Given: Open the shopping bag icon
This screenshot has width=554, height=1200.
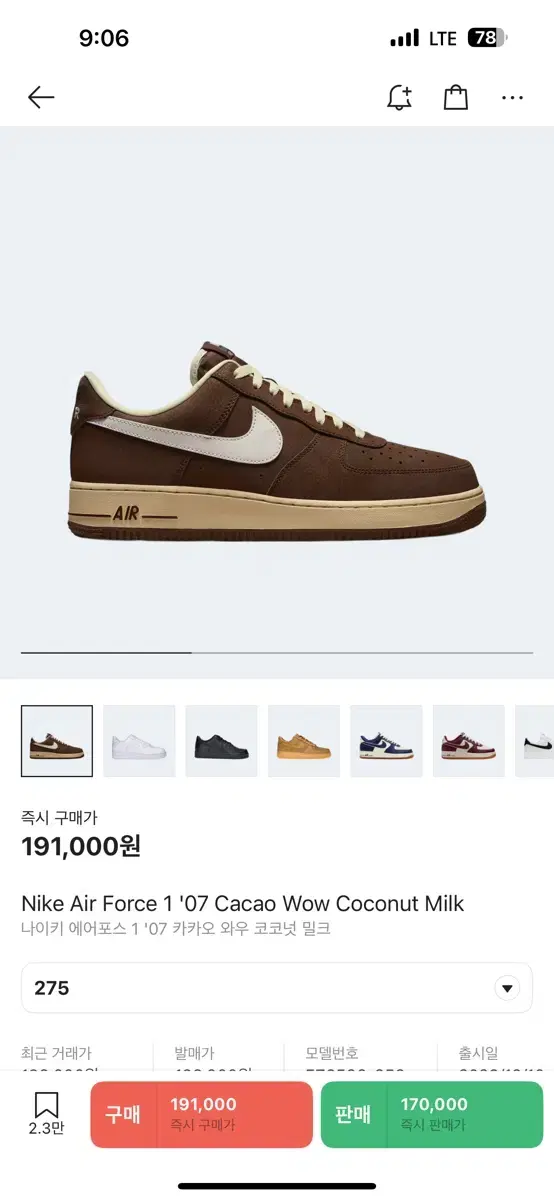Looking at the screenshot, I should 456,97.
